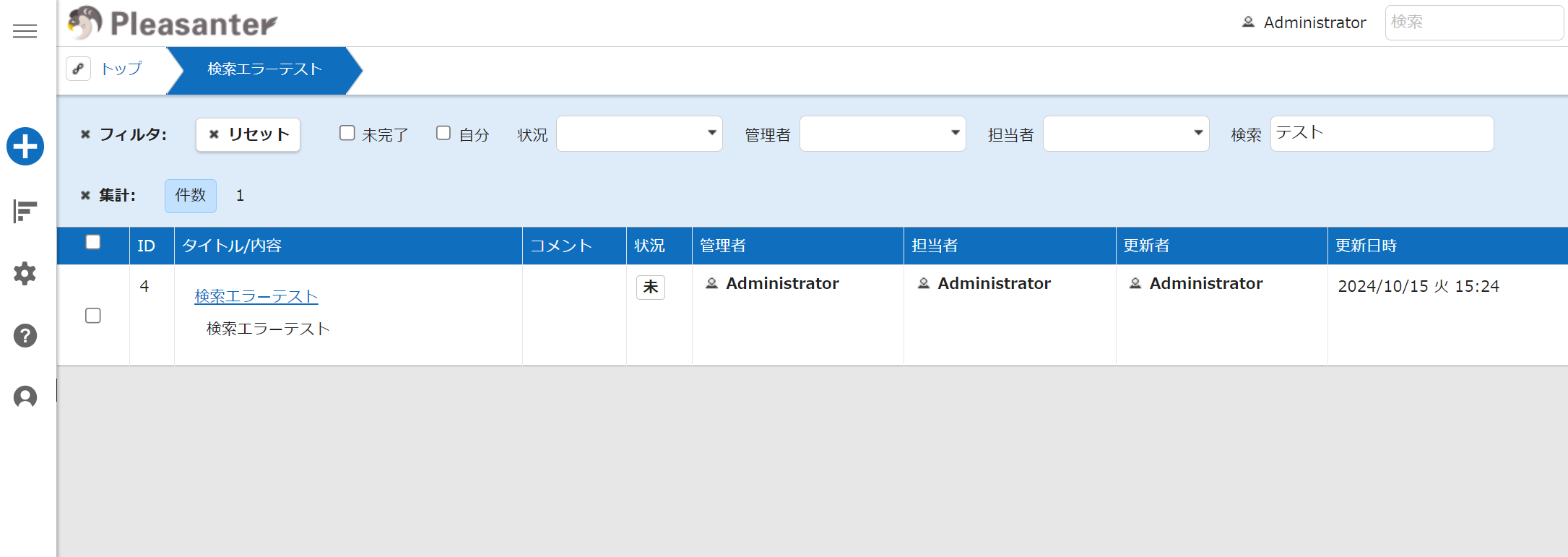
Task: Toggle the 自分 checkbox
Action: coord(443,133)
